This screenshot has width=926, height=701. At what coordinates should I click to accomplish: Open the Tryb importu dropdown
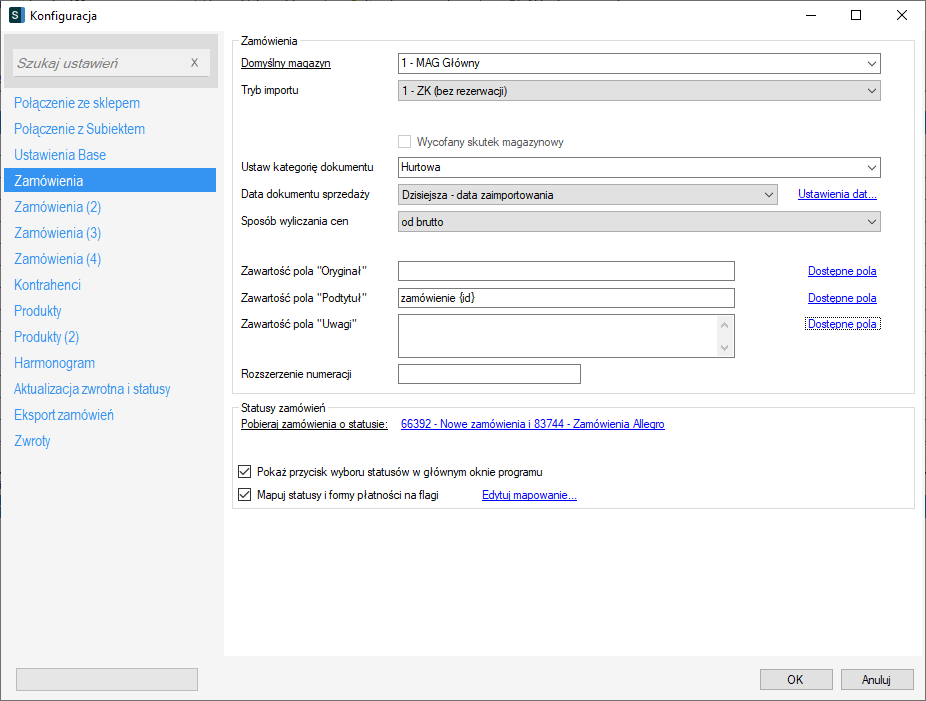871,91
